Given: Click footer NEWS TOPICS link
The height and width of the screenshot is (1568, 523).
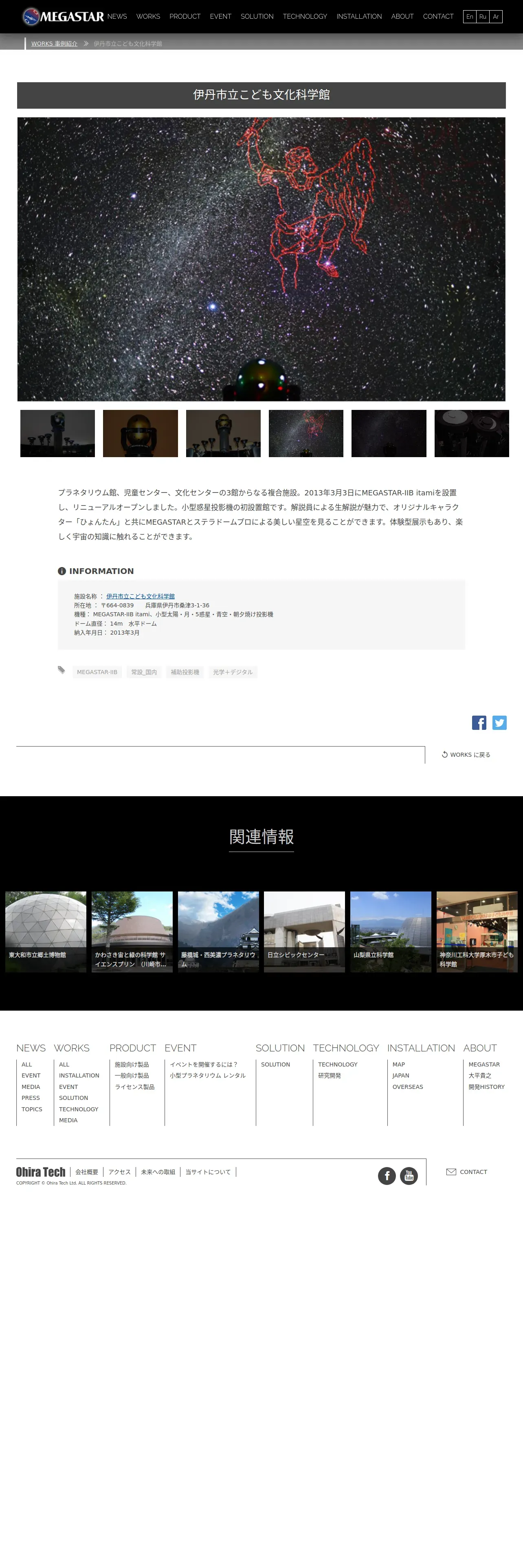Looking at the screenshot, I should pos(32,1109).
